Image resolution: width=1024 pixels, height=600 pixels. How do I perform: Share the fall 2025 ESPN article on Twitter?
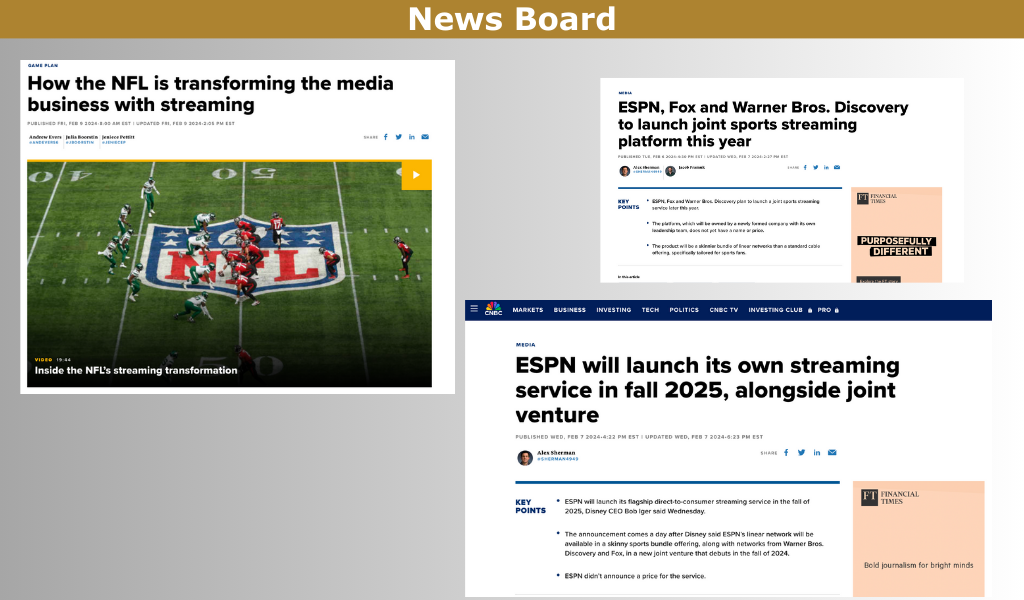pyautogui.click(x=801, y=452)
